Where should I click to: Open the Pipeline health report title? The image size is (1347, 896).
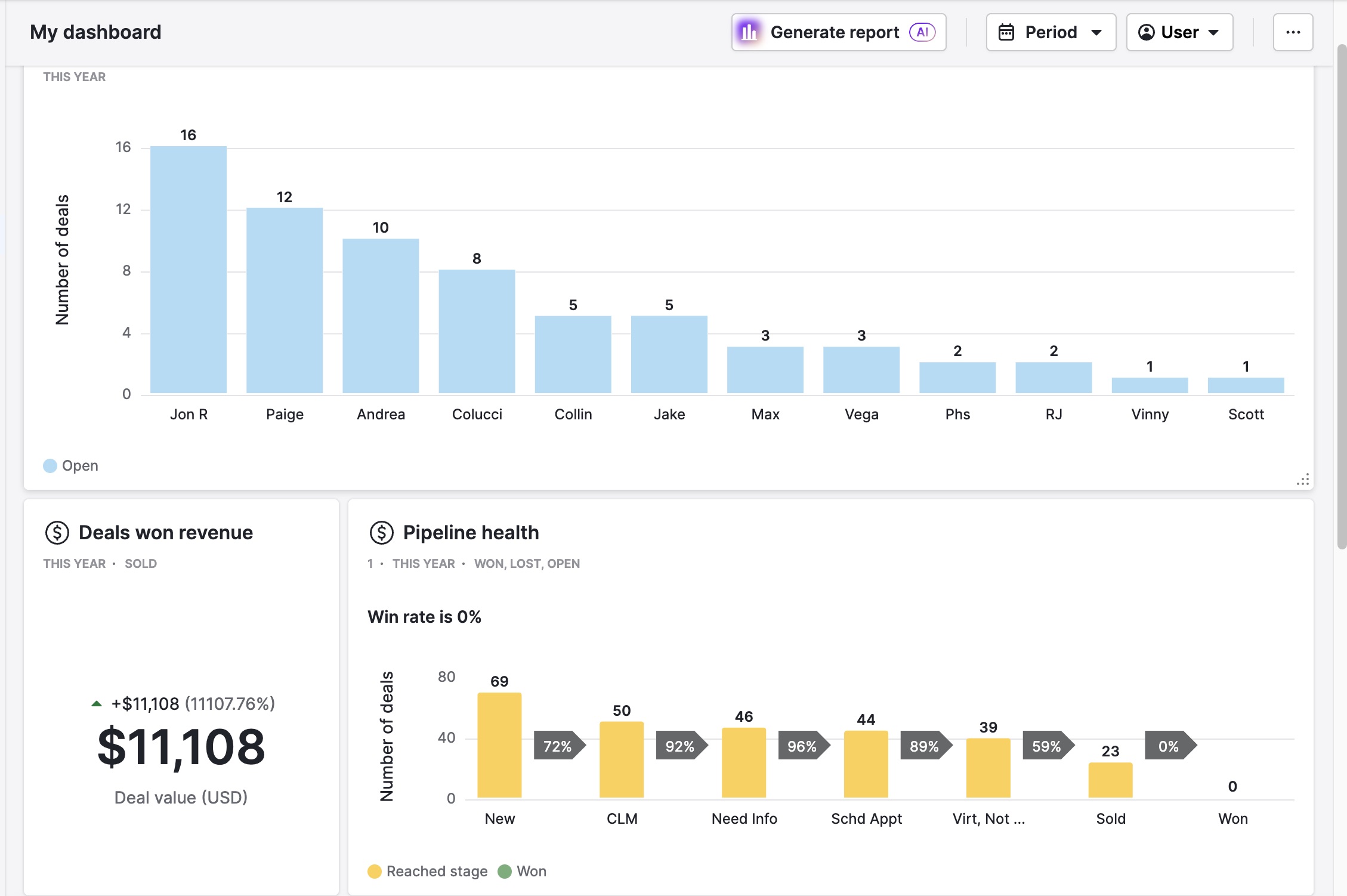(471, 533)
